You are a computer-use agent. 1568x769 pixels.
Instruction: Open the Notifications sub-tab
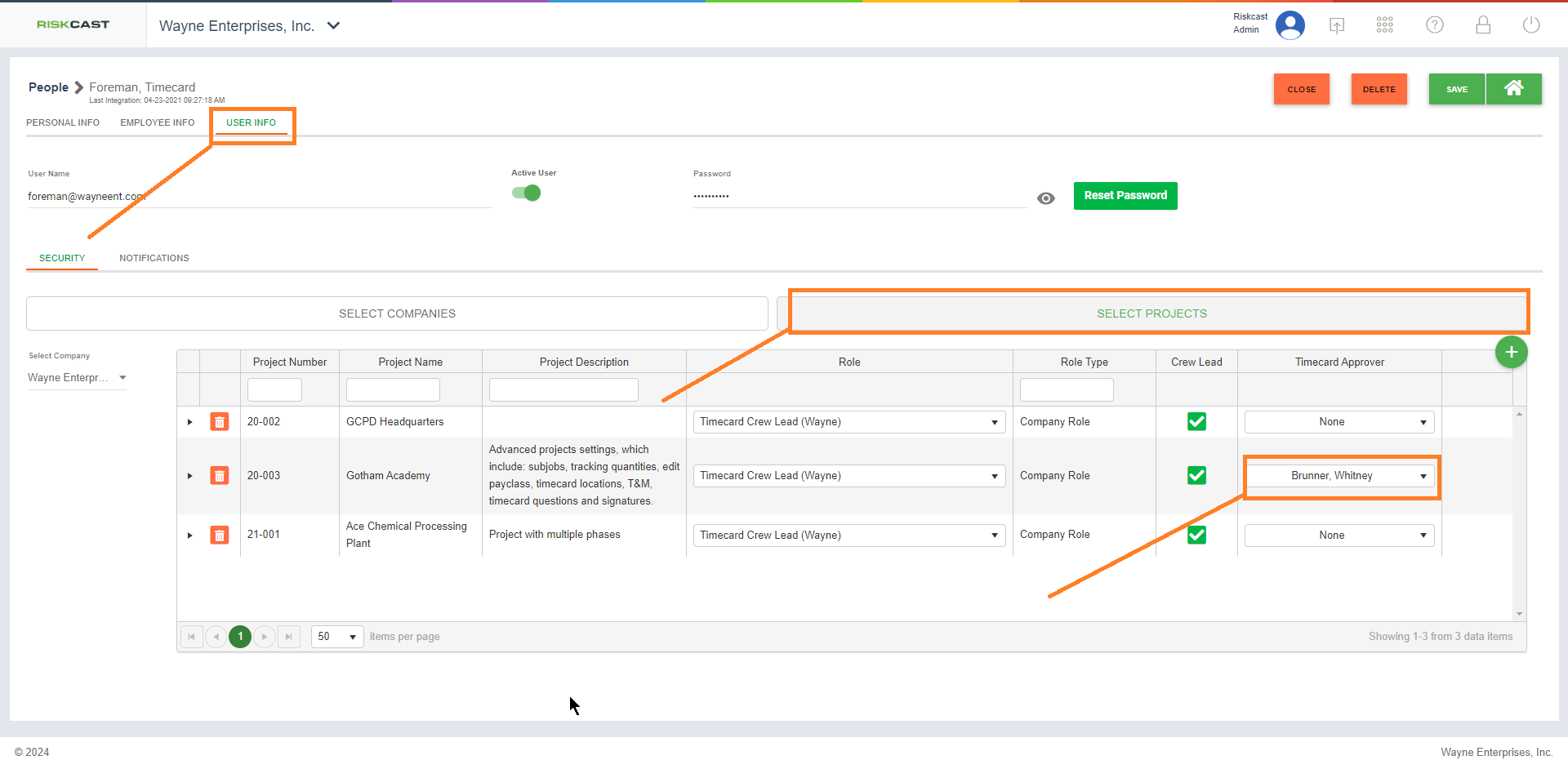coord(154,258)
